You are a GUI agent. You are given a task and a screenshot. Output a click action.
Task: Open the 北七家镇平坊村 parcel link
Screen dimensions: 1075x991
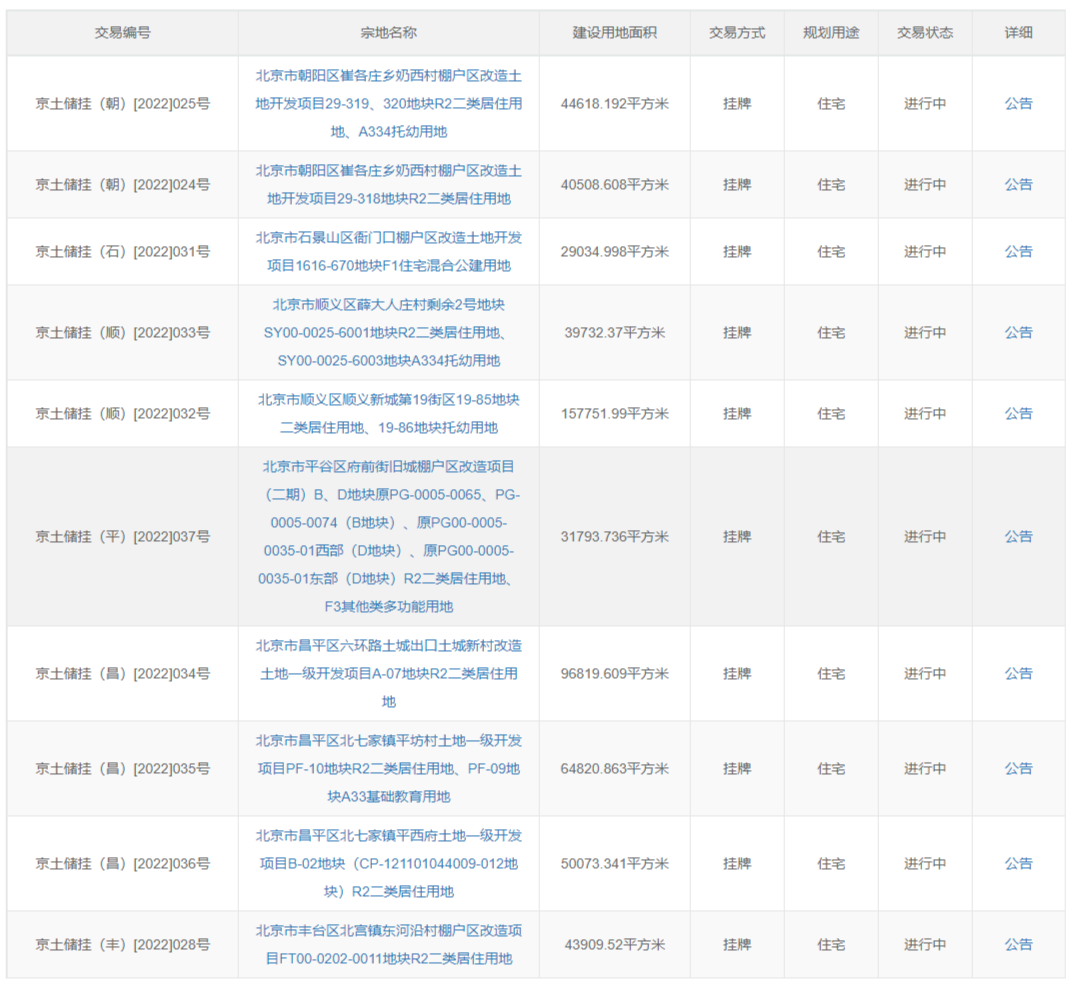coord(388,768)
